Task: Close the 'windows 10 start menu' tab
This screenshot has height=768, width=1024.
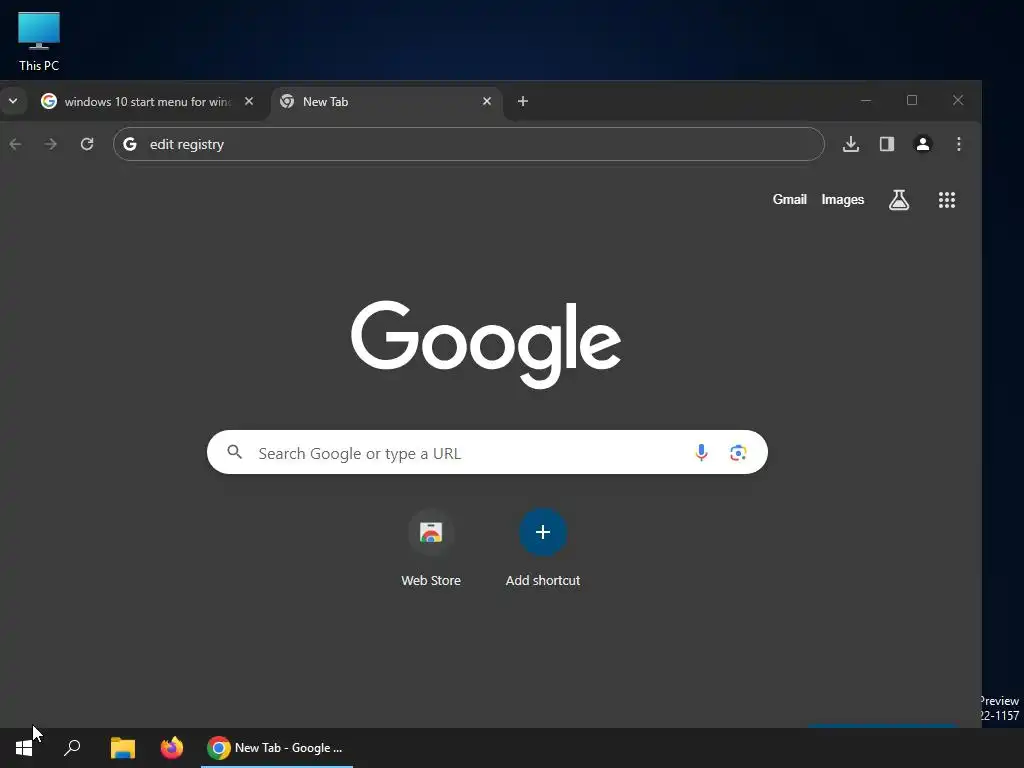Action: click(249, 101)
